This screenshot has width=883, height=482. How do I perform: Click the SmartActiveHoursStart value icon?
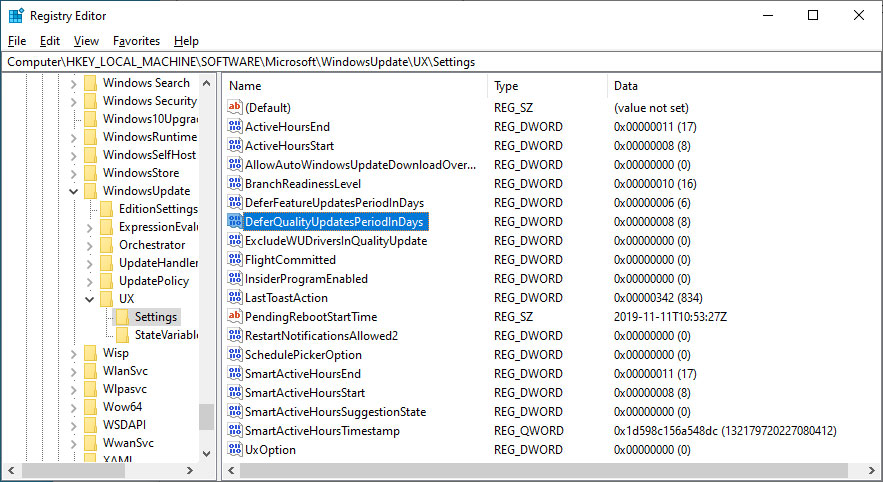[x=235, y=392]
